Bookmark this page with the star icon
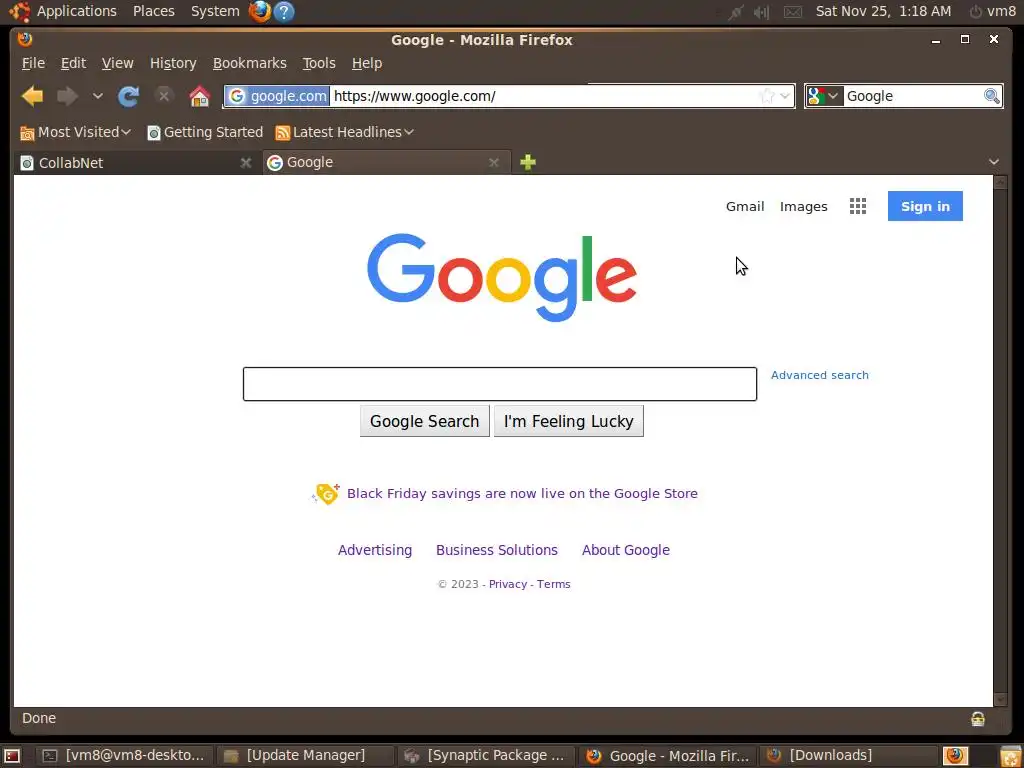 coord(767,97)
